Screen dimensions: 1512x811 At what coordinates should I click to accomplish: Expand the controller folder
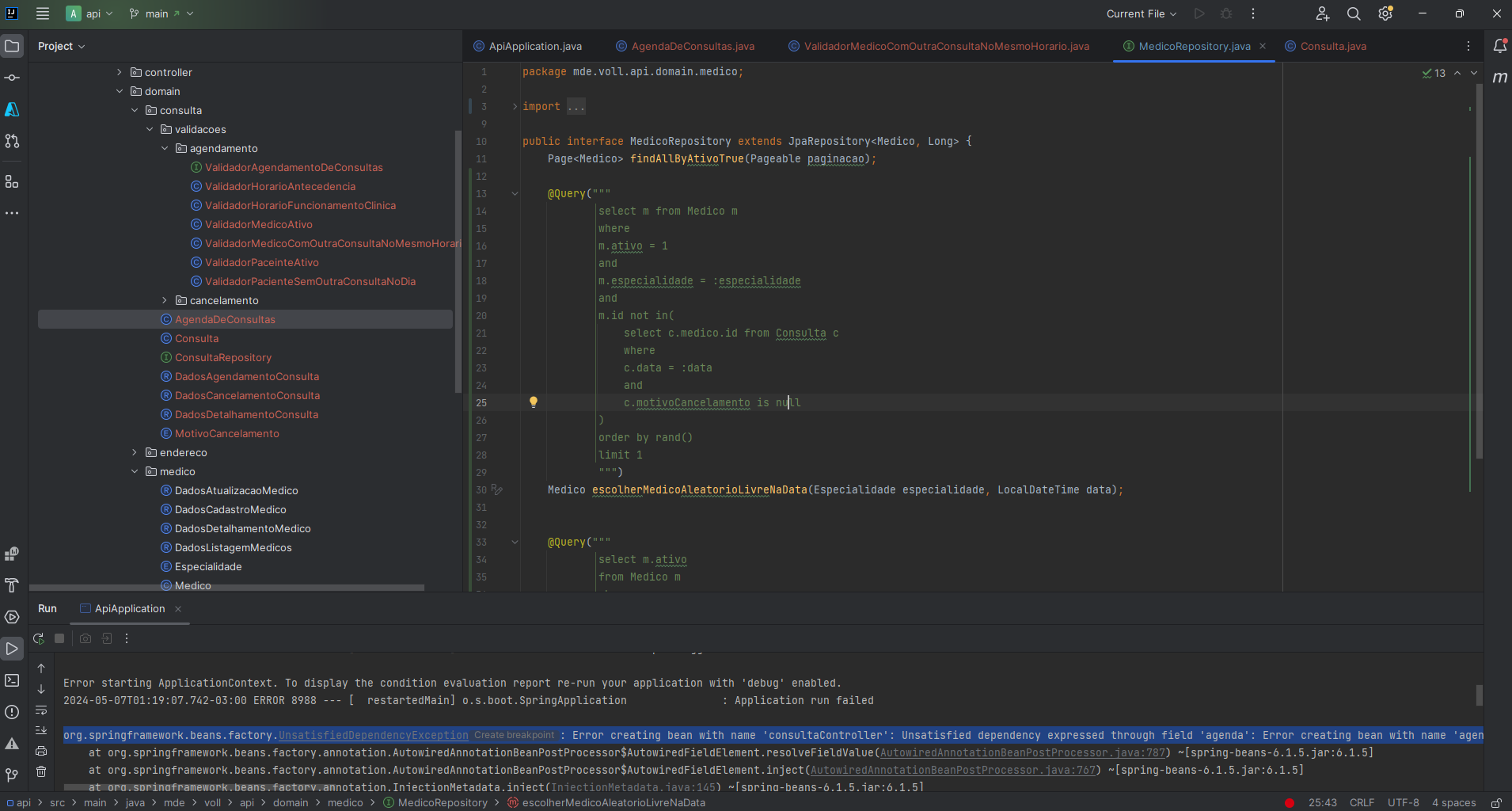point(120,72)
